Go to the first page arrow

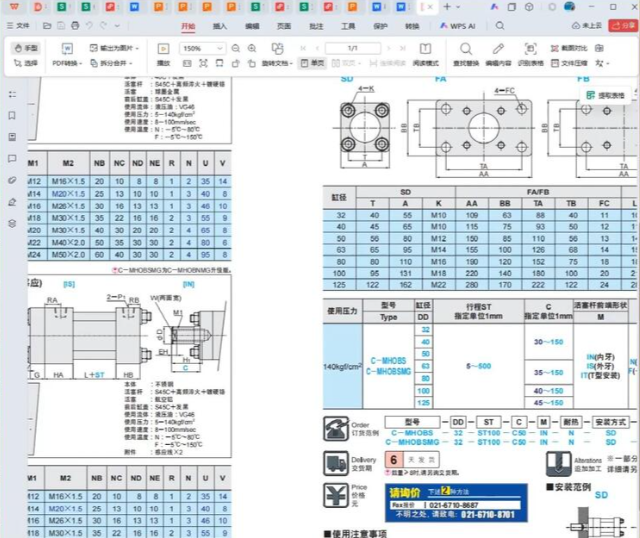click(303, 48)
